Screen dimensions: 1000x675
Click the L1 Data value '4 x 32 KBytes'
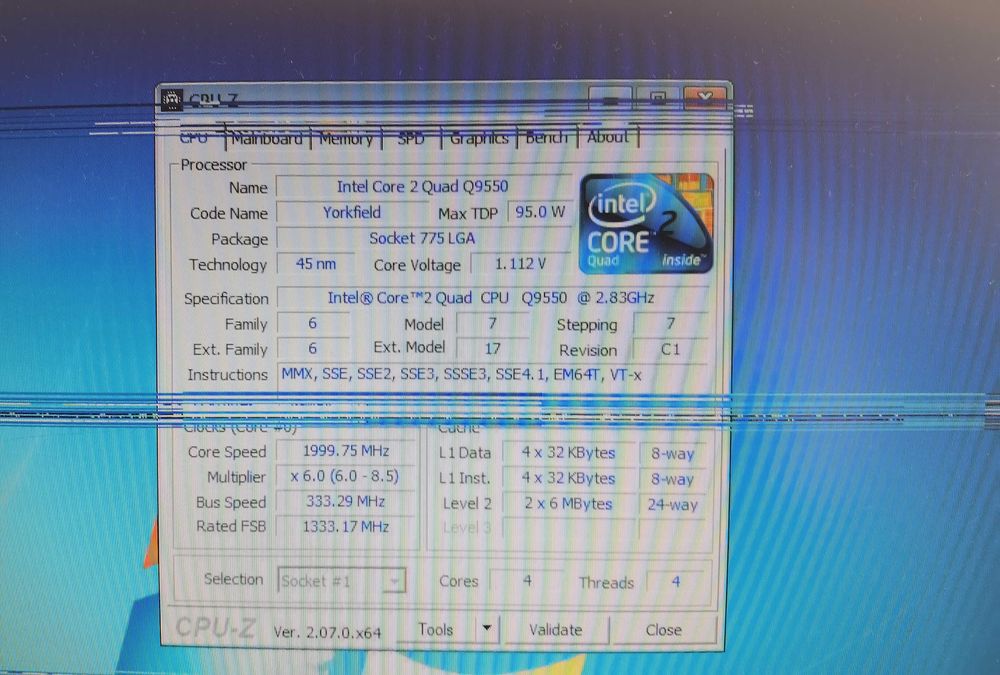click(x=568, y=453)
